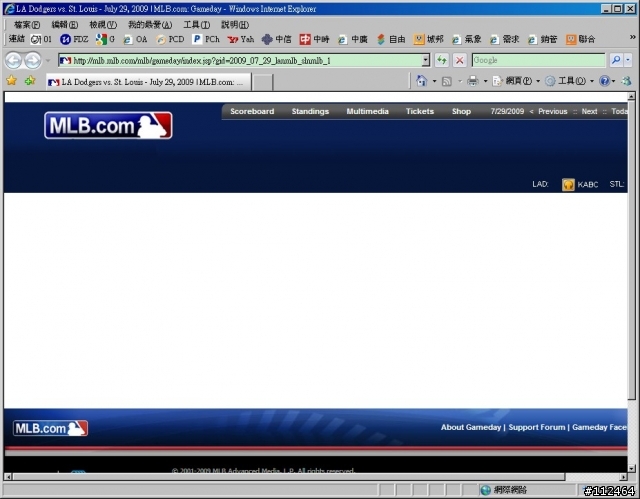
Task: Click the Google search box
Action: [538, 60]
